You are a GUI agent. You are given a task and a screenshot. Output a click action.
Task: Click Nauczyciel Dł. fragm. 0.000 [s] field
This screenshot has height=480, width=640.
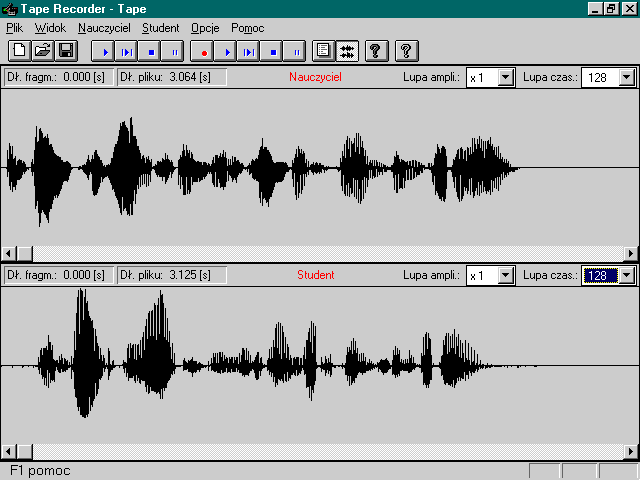click(x=59, y=77)
